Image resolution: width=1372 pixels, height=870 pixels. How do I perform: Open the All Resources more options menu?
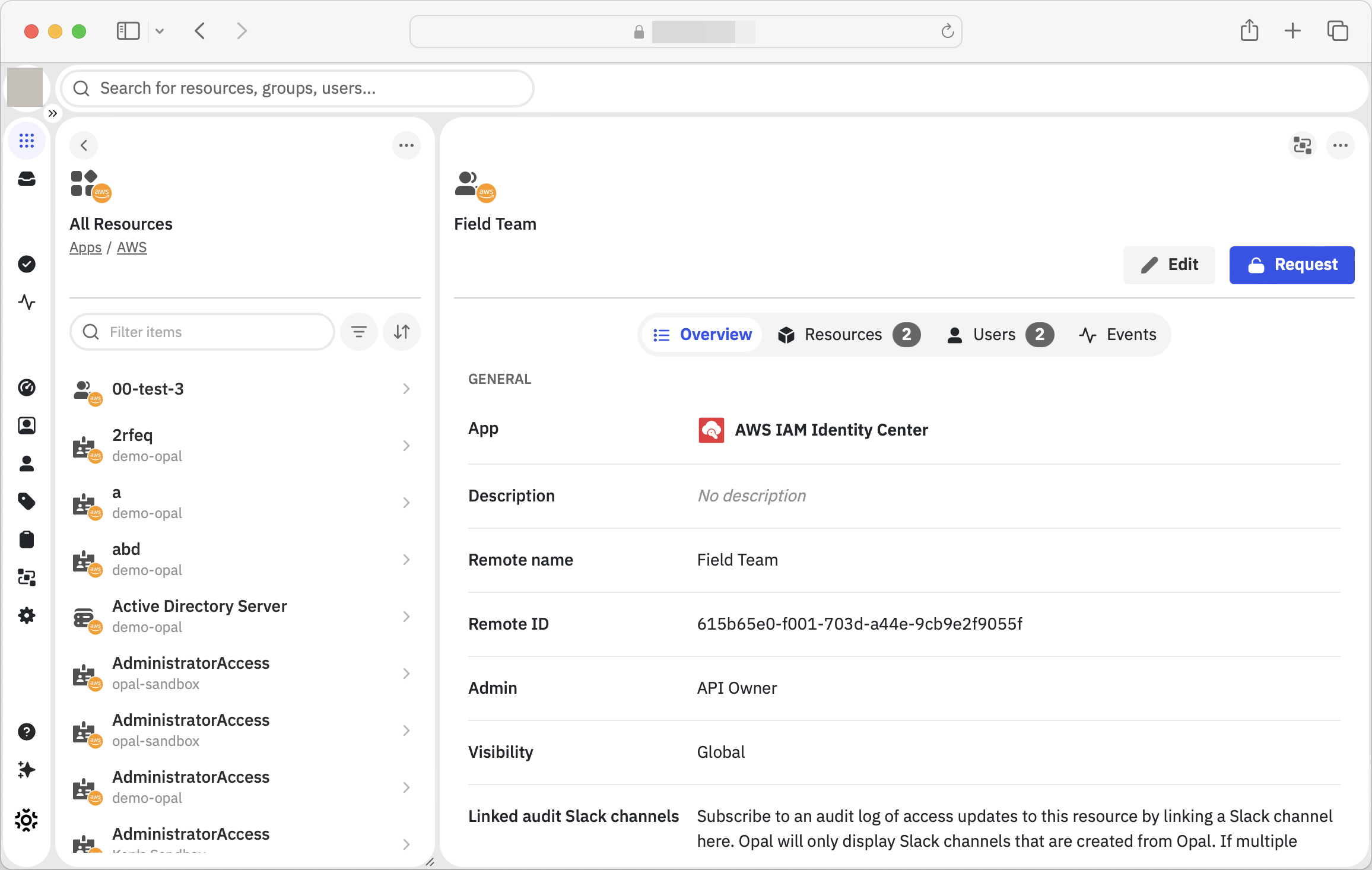click(x=406, y=145)
